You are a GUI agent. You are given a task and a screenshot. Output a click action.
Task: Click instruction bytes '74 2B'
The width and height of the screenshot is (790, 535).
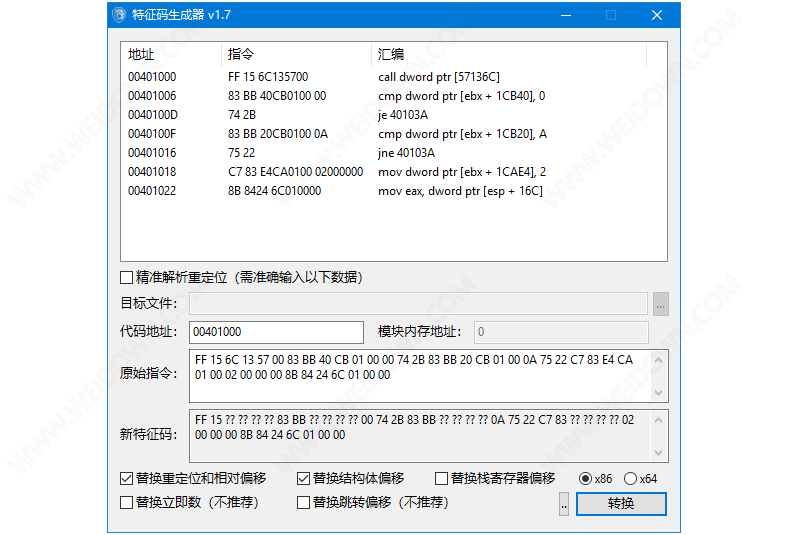pos(242,115)
